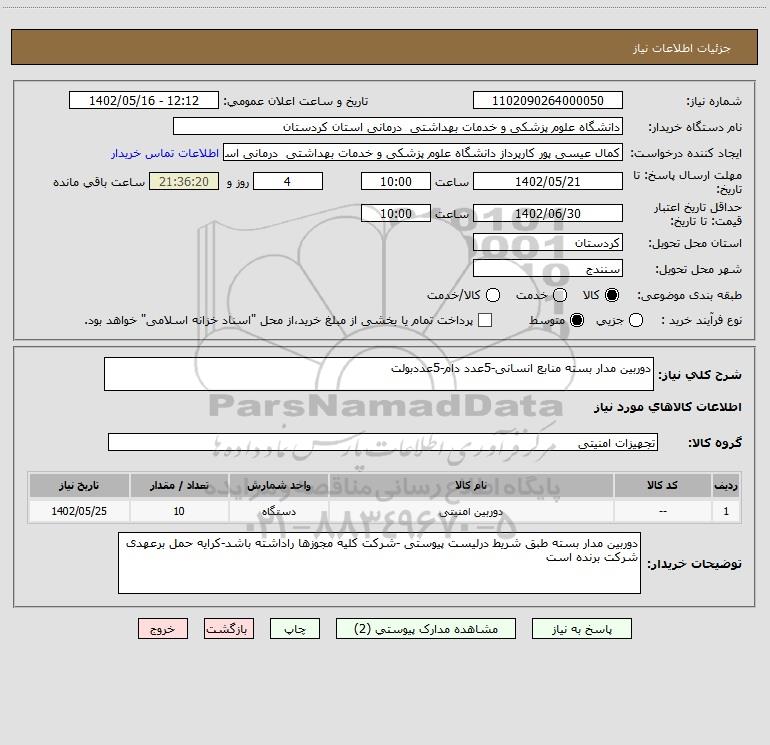This screenshot has width=770, height=745.
Task: Click the کد کالا column header
Action: 662,486
